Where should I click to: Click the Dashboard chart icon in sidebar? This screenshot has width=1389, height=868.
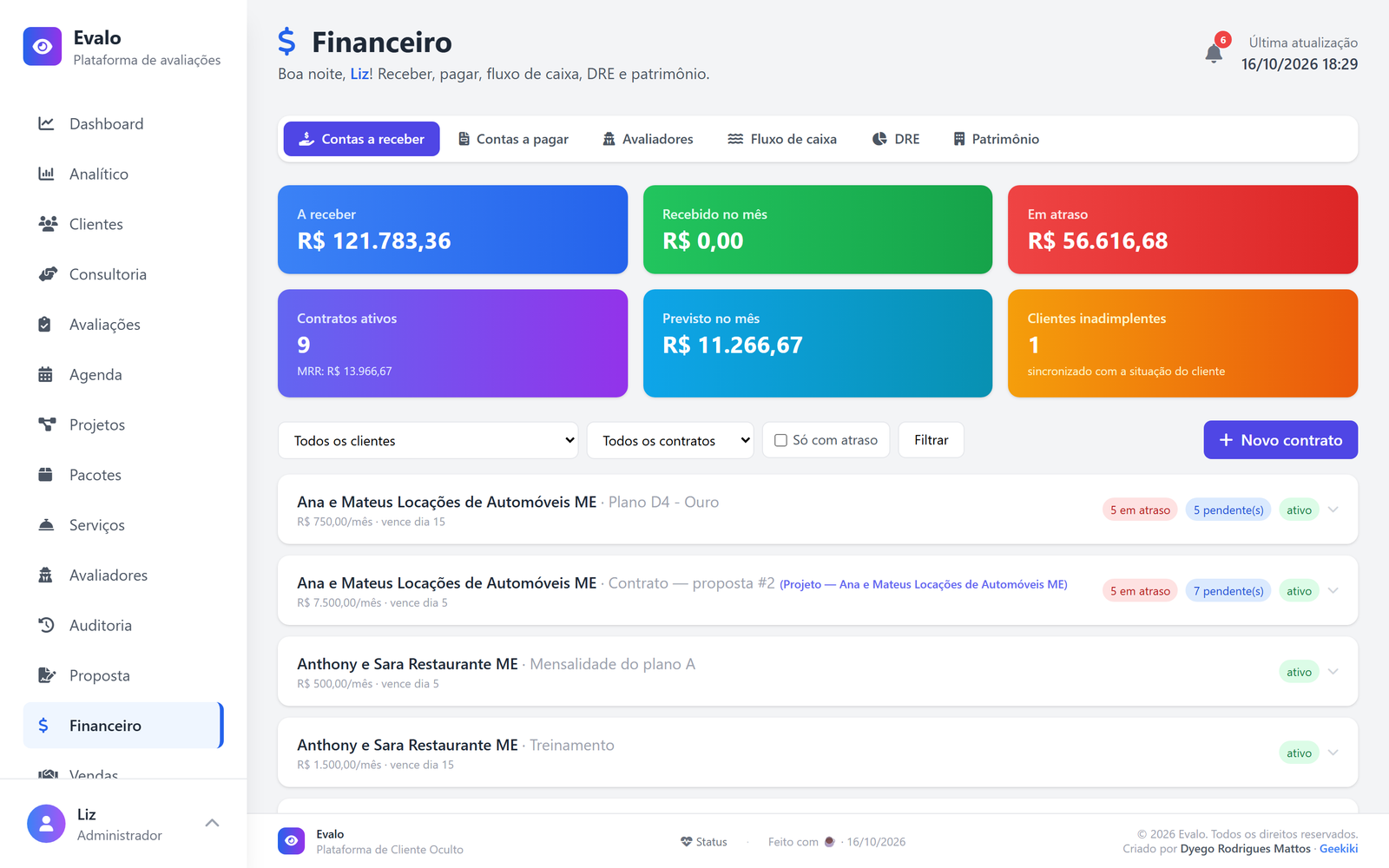[46, 123]
